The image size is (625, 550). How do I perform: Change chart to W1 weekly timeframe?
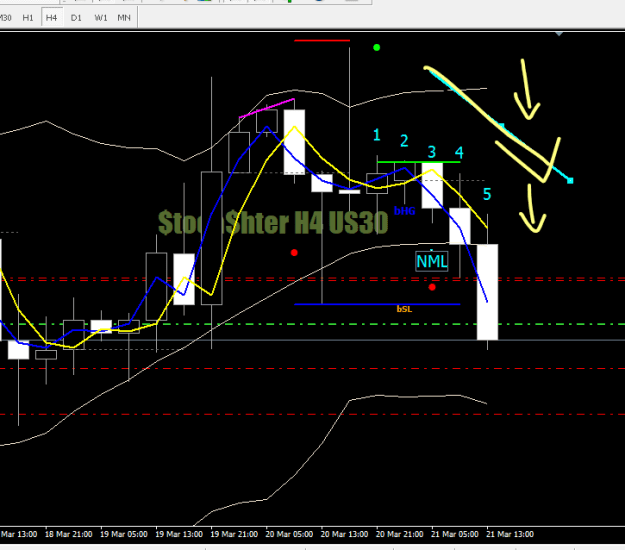(x=100, y=18)
